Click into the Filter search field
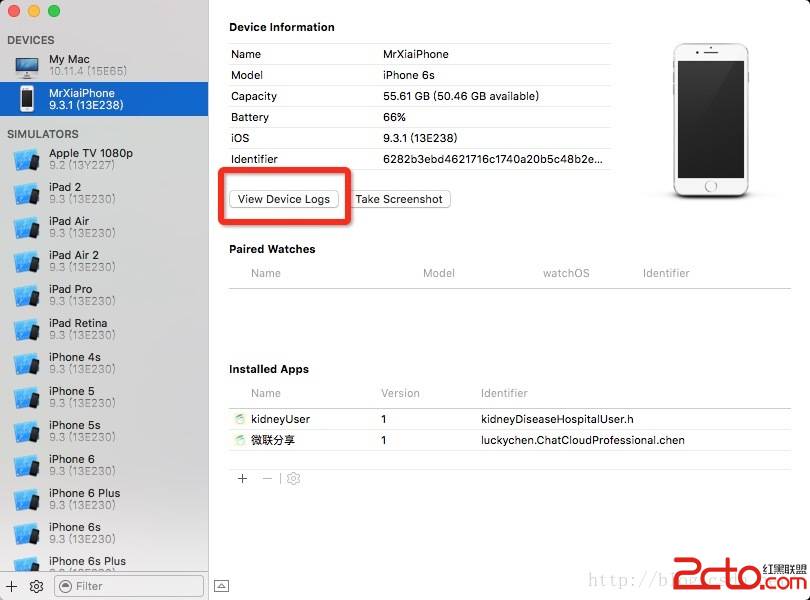Screen dimensions: 810x600 coord(129,586)
